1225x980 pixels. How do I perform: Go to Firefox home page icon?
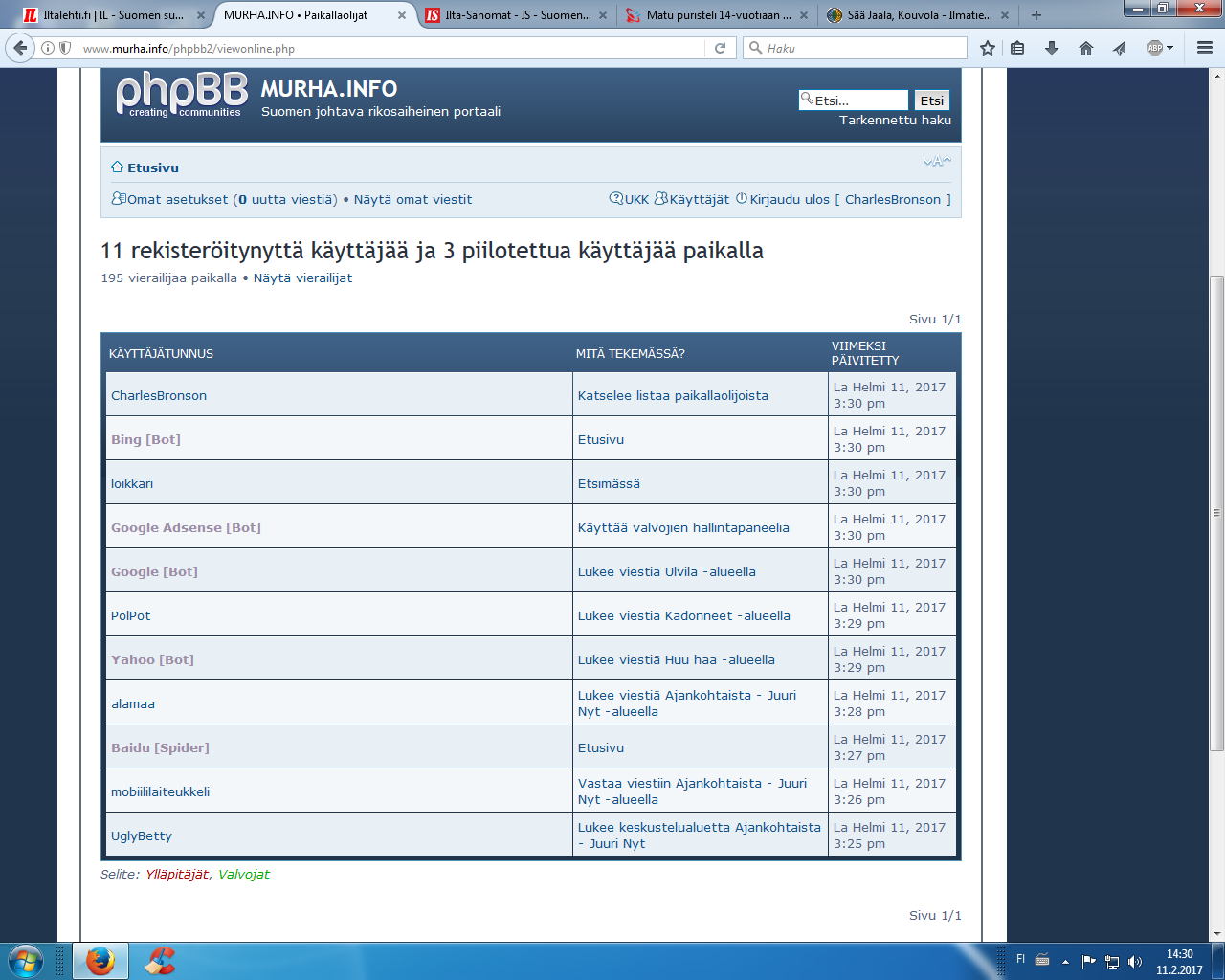[x=1085, y=48]
